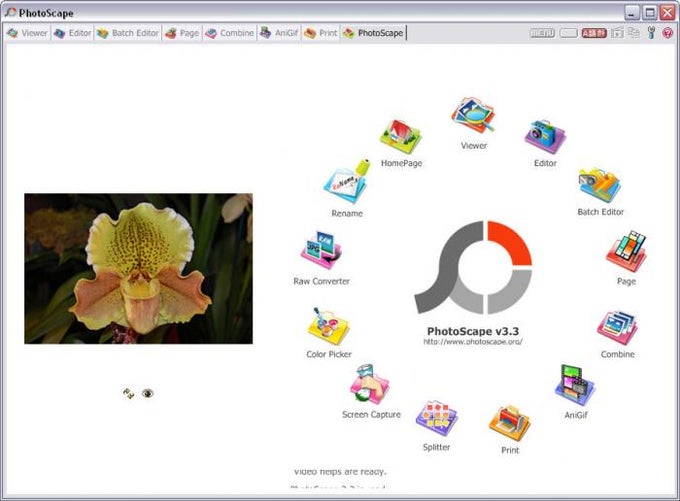The width and height of the screenshot is (680, 501).
Task: Open the Combine icon in circular menu
Action: coord(618,328)
